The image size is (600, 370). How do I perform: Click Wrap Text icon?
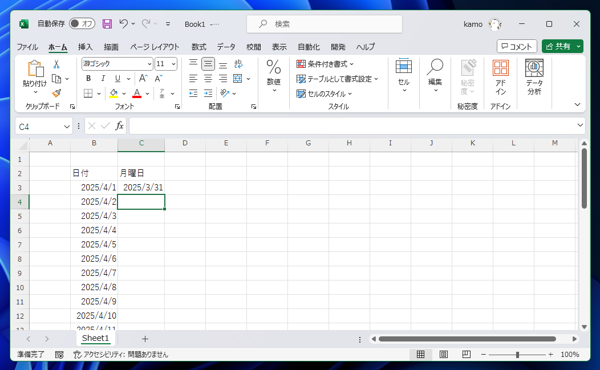238,64
